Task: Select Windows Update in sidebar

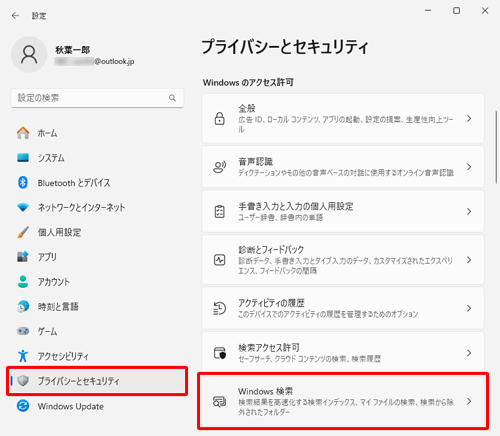Action: [x=97, y=406]
